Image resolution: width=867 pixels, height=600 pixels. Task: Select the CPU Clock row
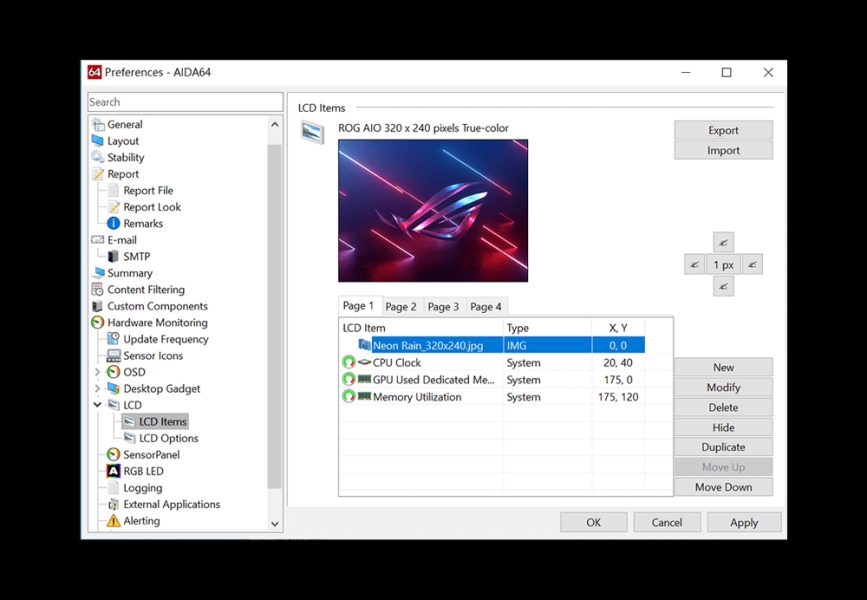pos(493,363)
